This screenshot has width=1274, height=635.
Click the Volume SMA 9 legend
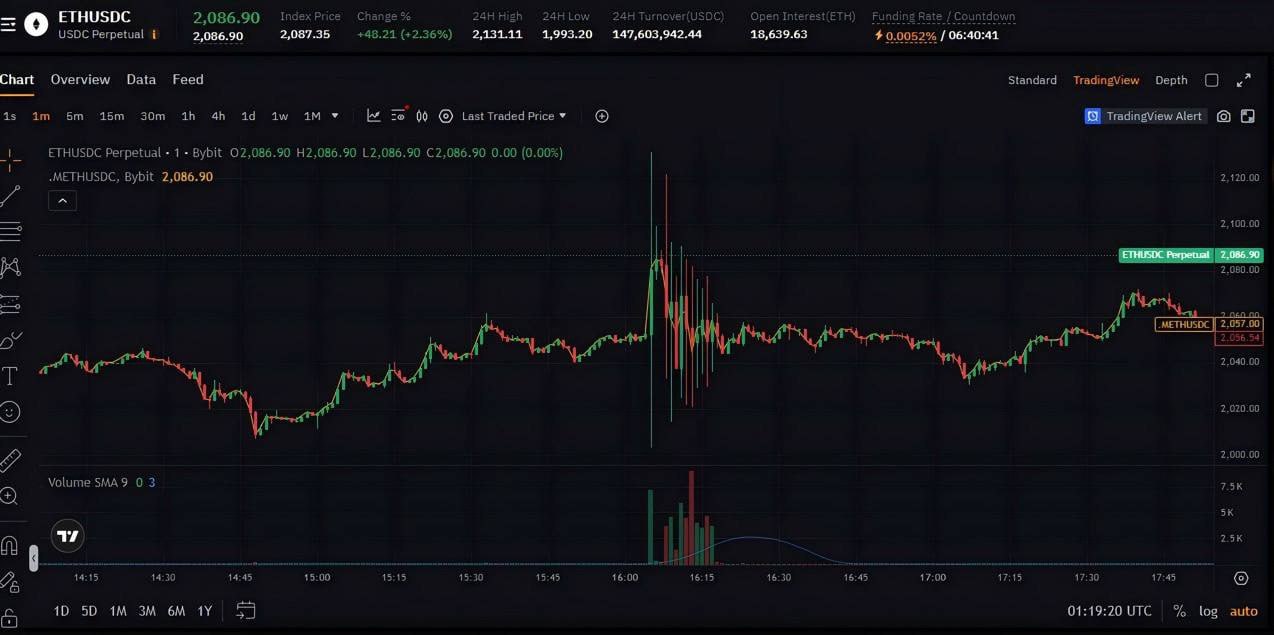(x=88, y=482)
